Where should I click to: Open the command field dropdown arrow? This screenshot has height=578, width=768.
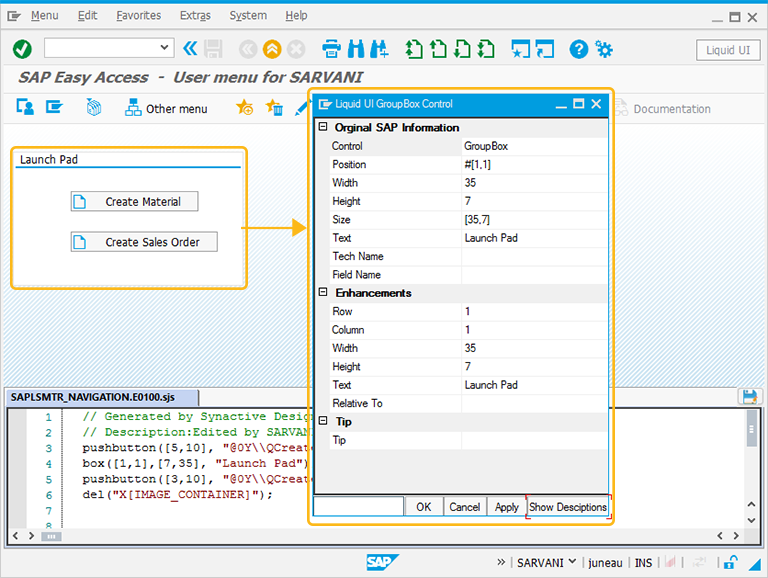[x=164, y=48]
